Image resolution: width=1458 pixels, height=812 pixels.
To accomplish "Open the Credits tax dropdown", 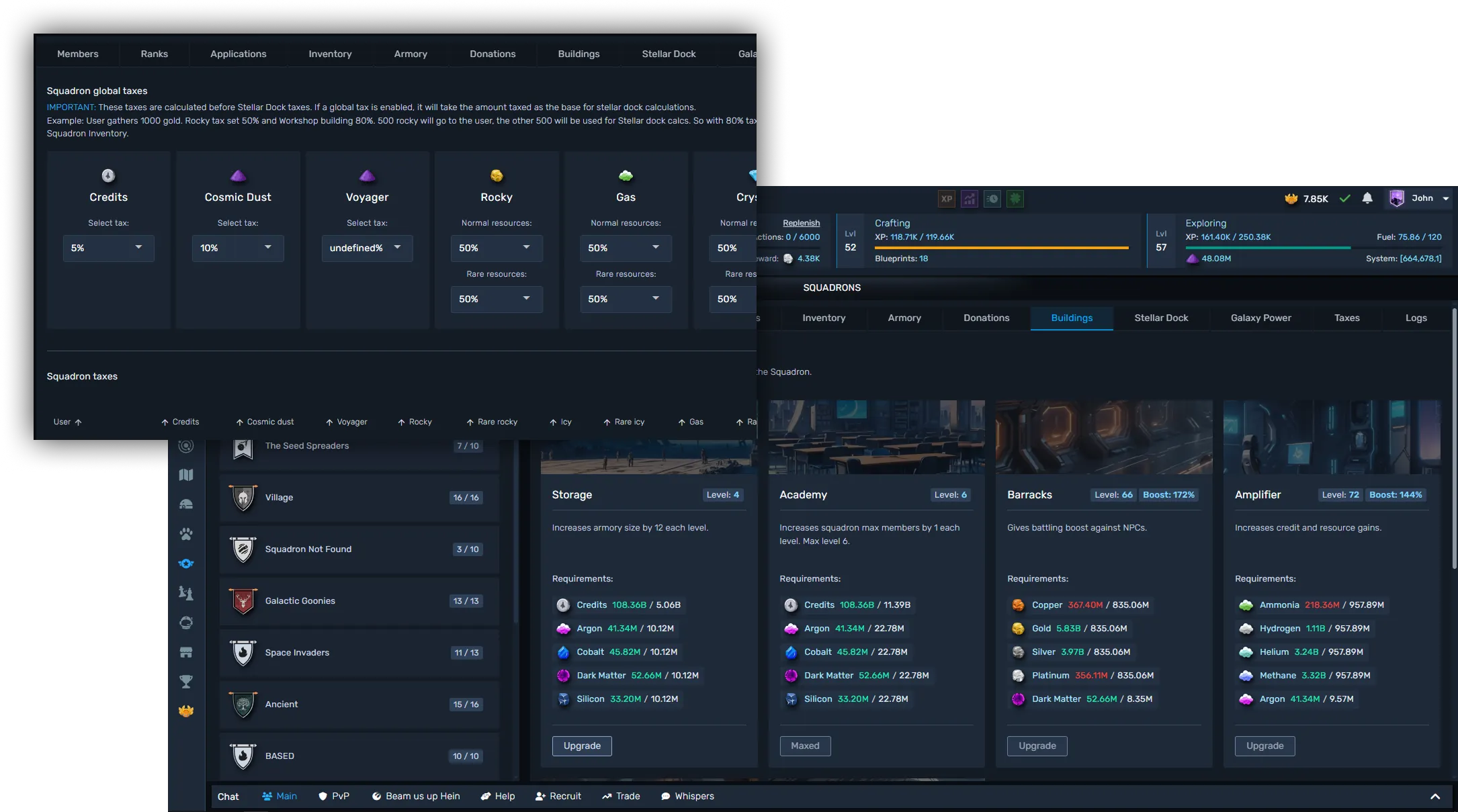I will (108, 248).
